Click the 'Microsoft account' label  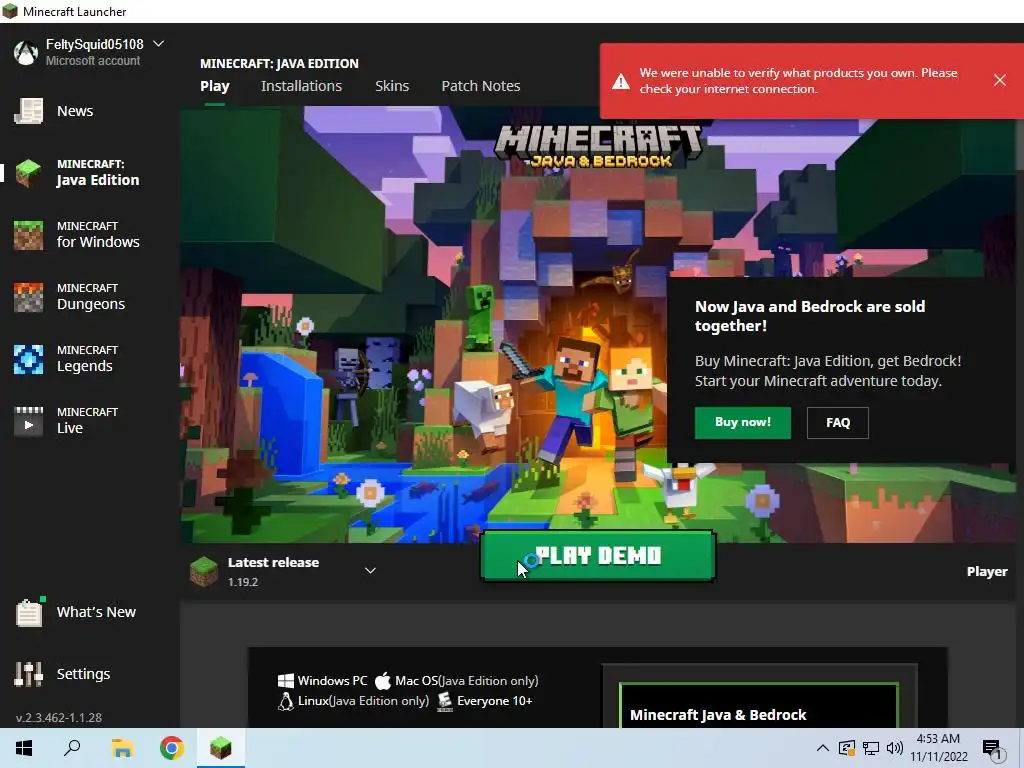point(93,61)
